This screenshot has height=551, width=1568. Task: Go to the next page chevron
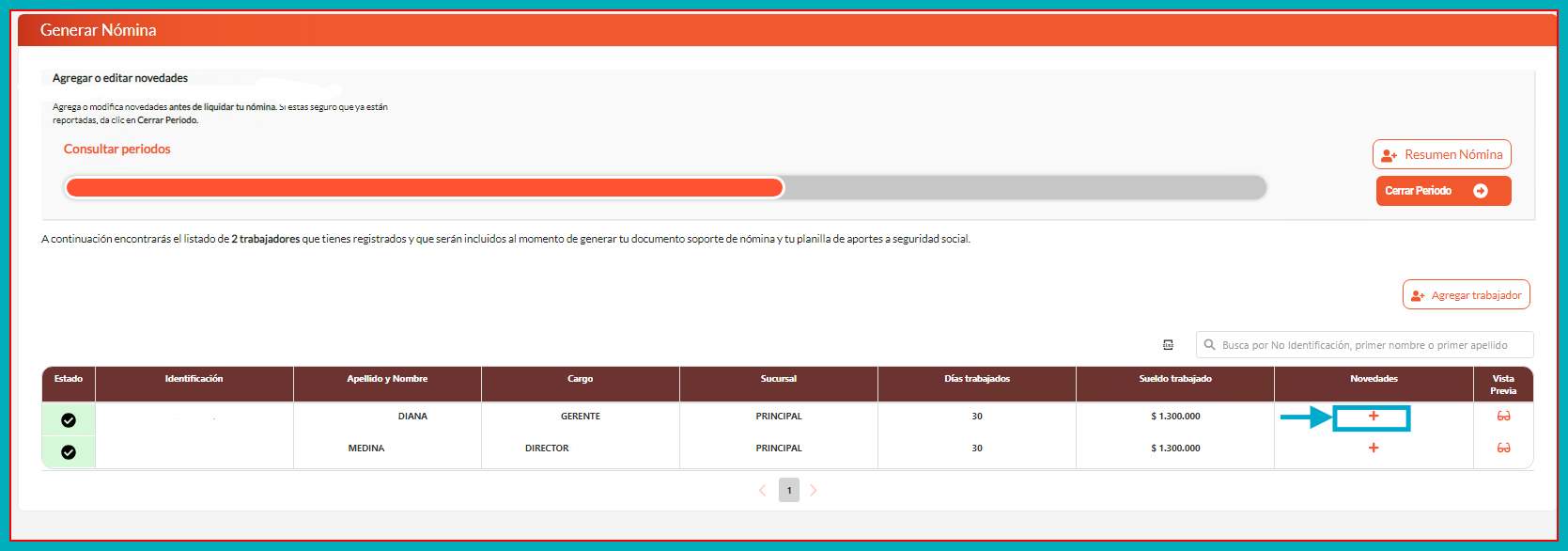coord(814,491)
